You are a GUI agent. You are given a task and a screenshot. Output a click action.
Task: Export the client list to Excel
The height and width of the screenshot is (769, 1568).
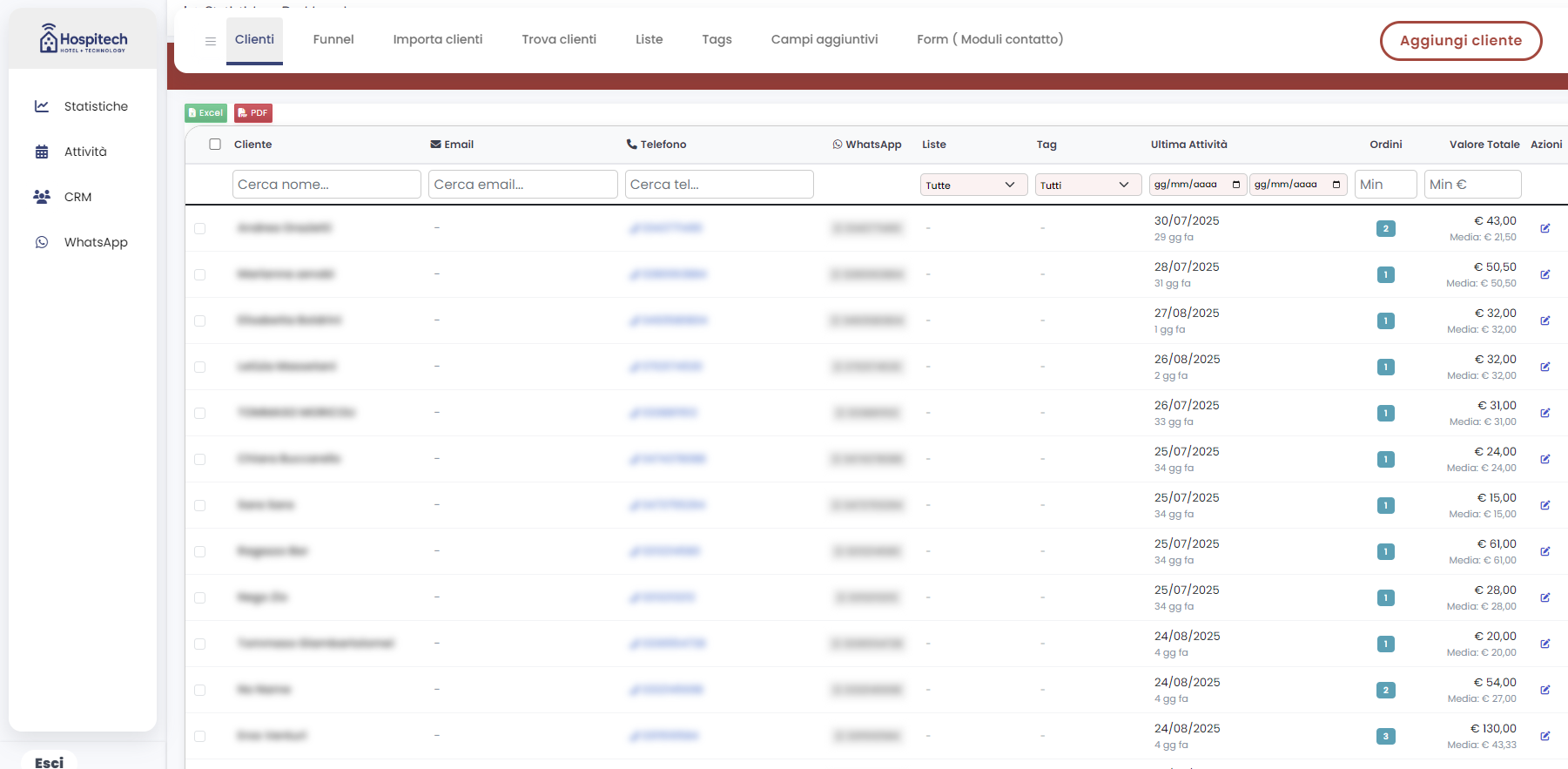pyautogui.click(x=205, y=113)
